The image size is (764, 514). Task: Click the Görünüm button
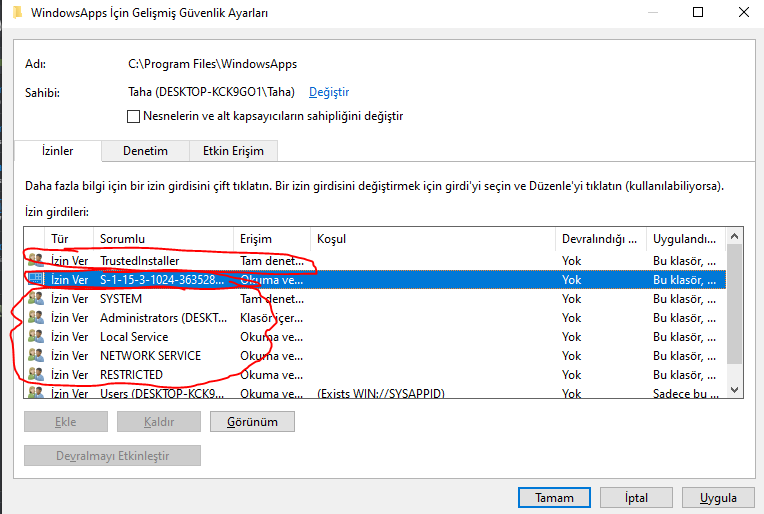252,422
